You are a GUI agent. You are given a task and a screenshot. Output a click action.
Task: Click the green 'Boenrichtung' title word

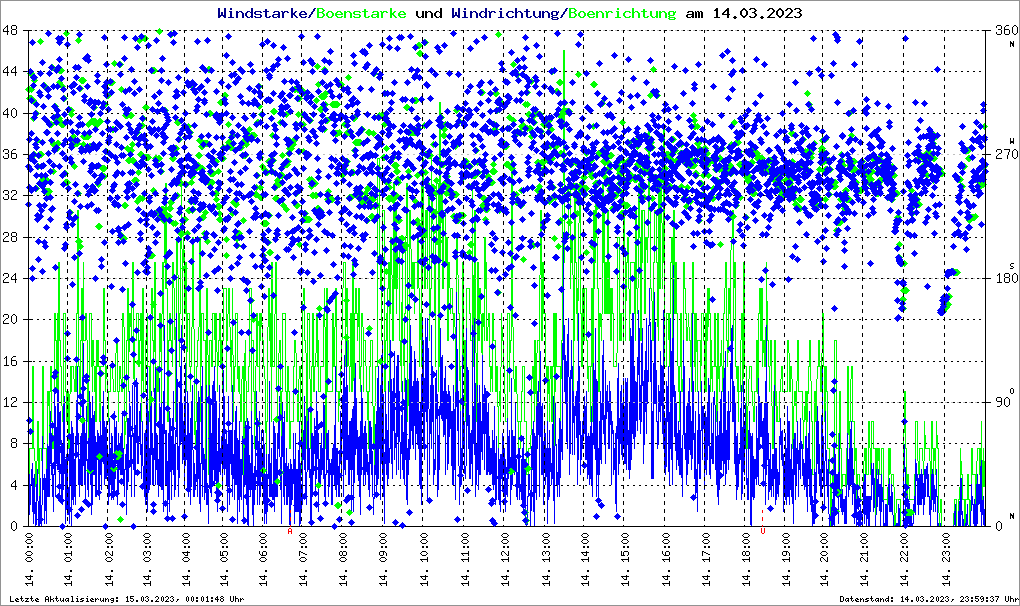pyautogui.click(x=623, y=13)
